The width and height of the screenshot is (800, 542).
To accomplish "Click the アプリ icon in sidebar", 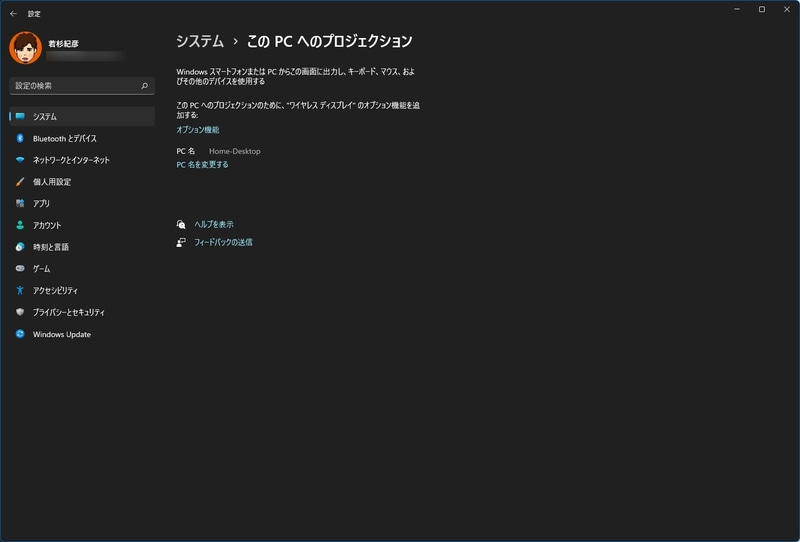I will coord(20,203).
